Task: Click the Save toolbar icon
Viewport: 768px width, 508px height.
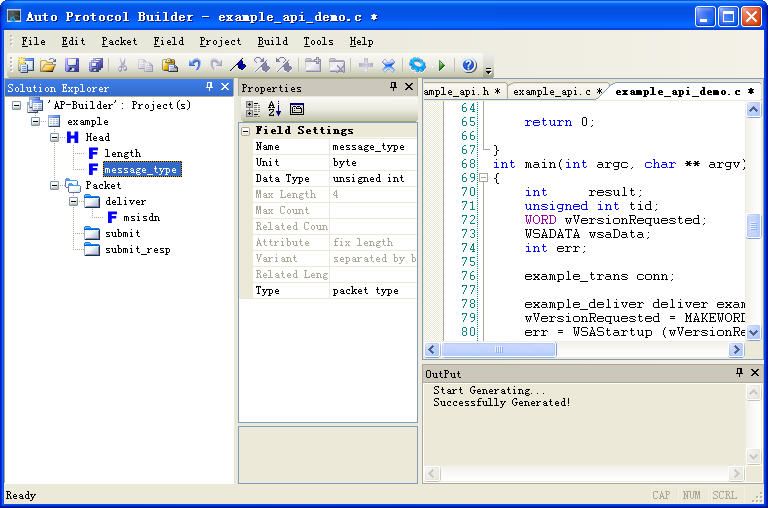Action: click(72, 66)
